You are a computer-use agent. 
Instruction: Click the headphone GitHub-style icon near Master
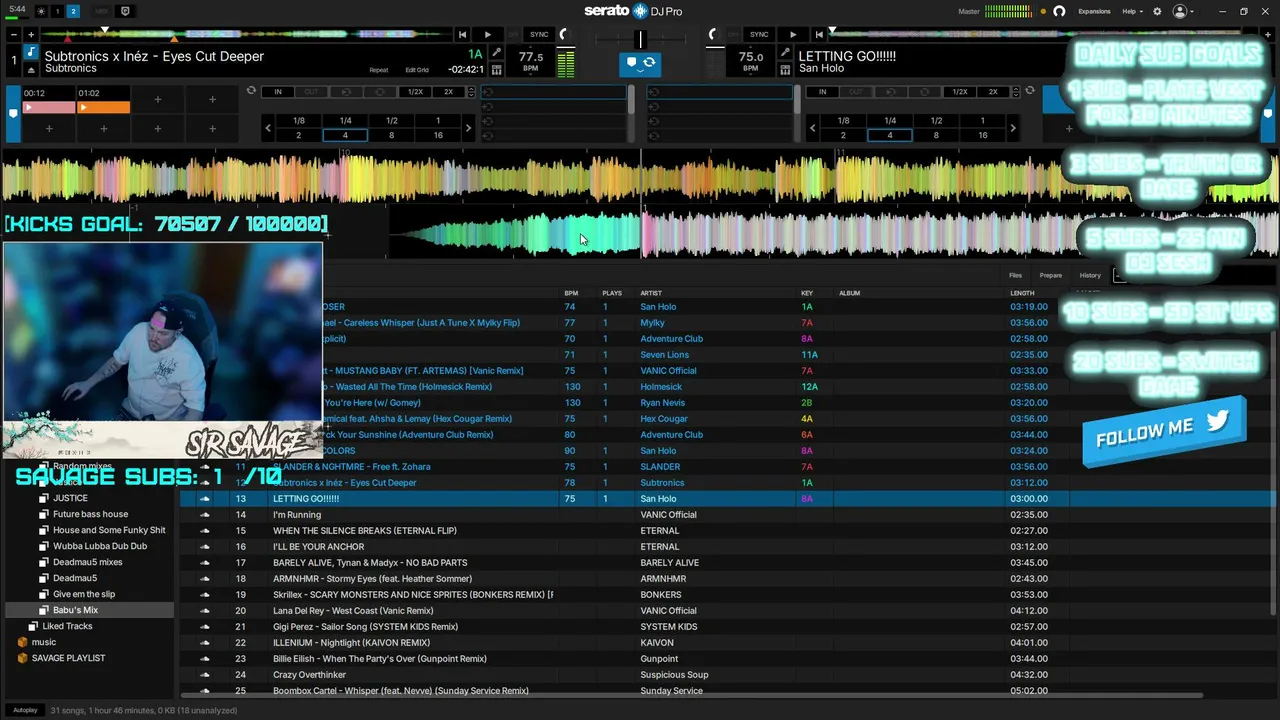tap(1059, 11)
